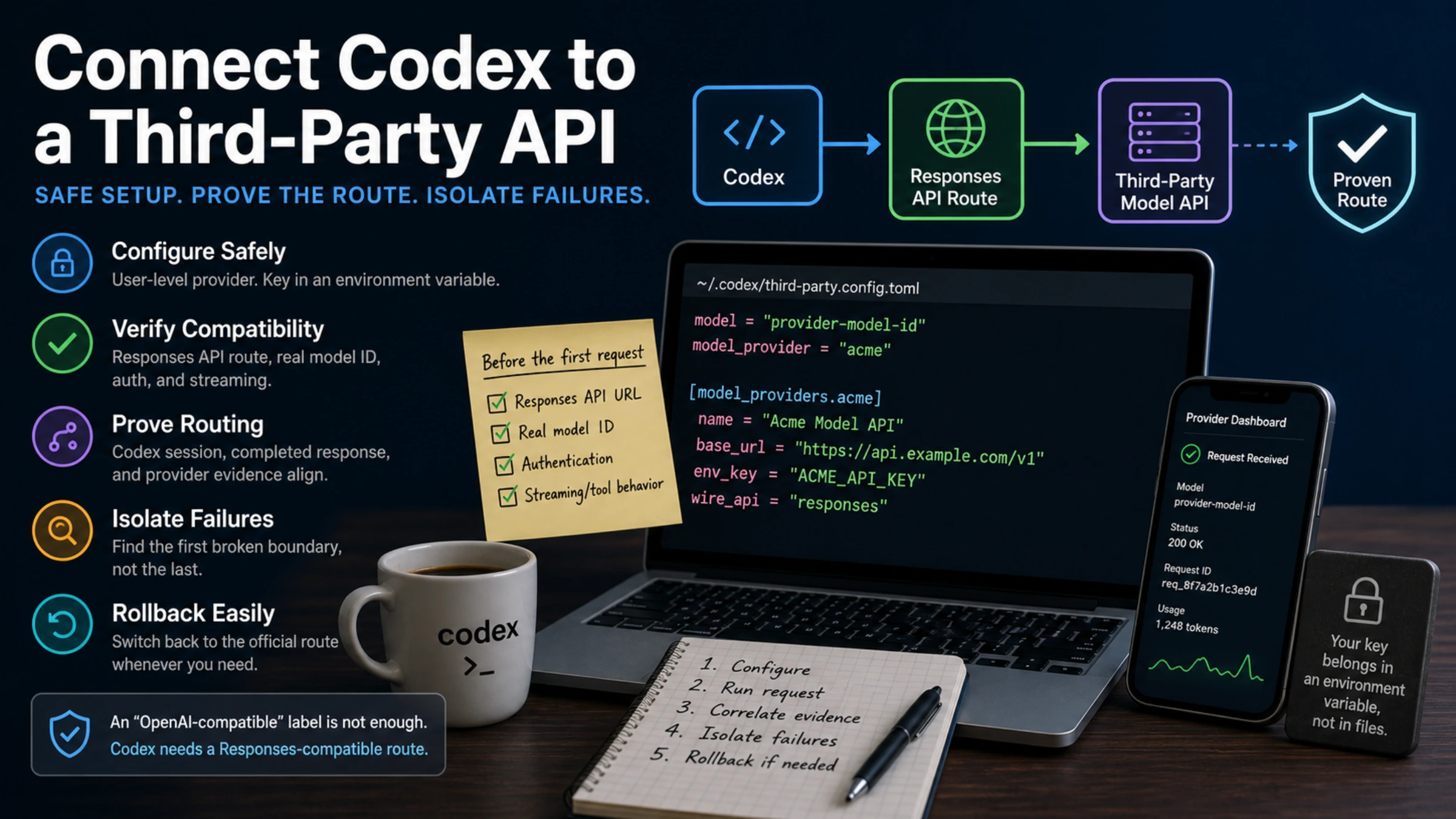Click the Rollback Easily heading
Screen dimensions: 1456x819
coord(193,613)
